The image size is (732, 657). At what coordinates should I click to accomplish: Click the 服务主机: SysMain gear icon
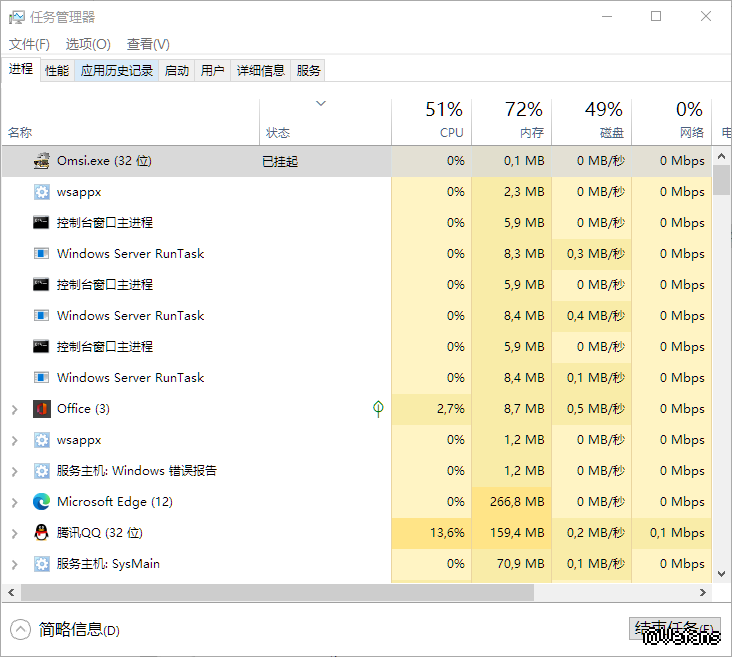point(42,564)
